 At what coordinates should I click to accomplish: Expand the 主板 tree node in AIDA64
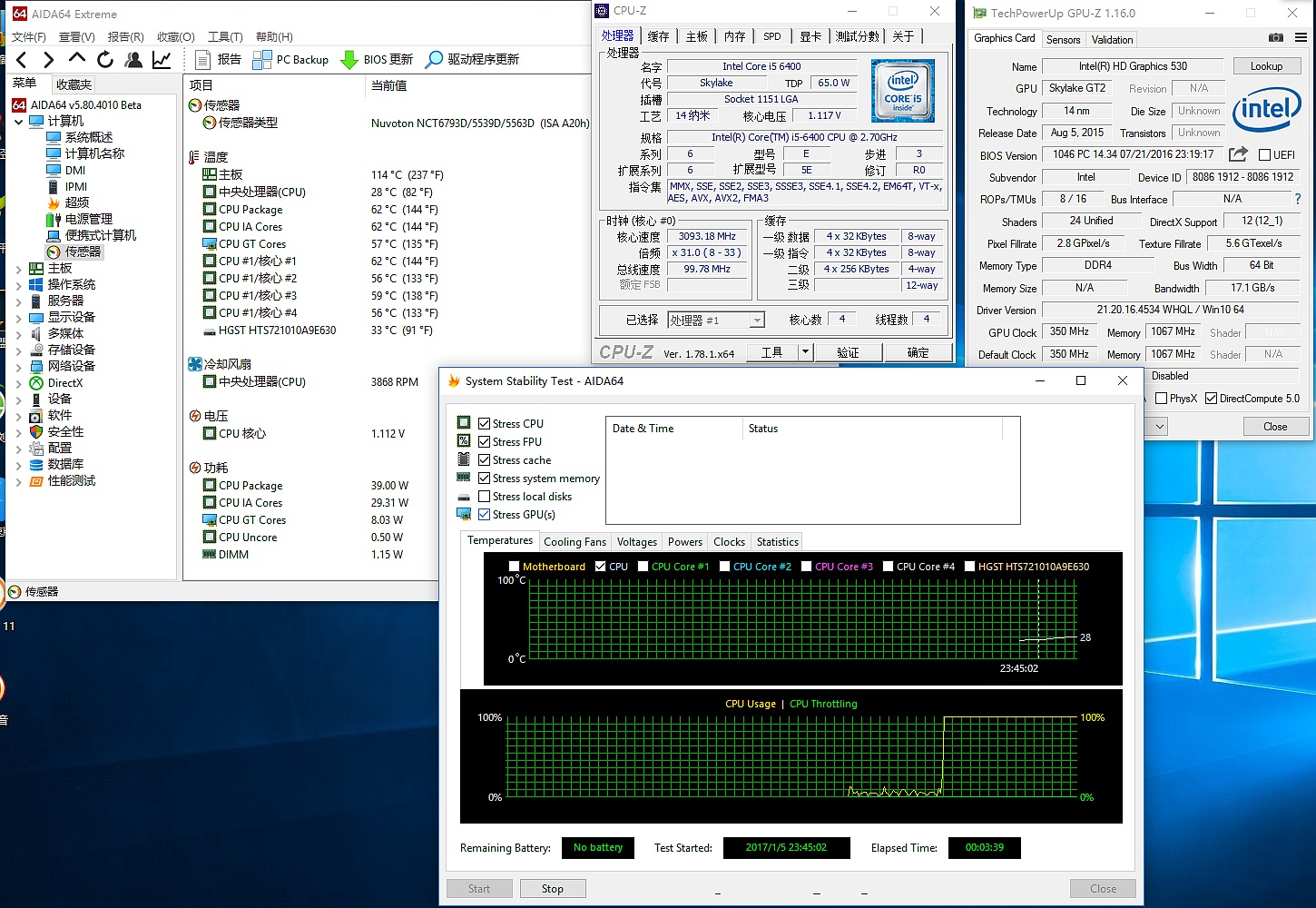pos(19,269)
